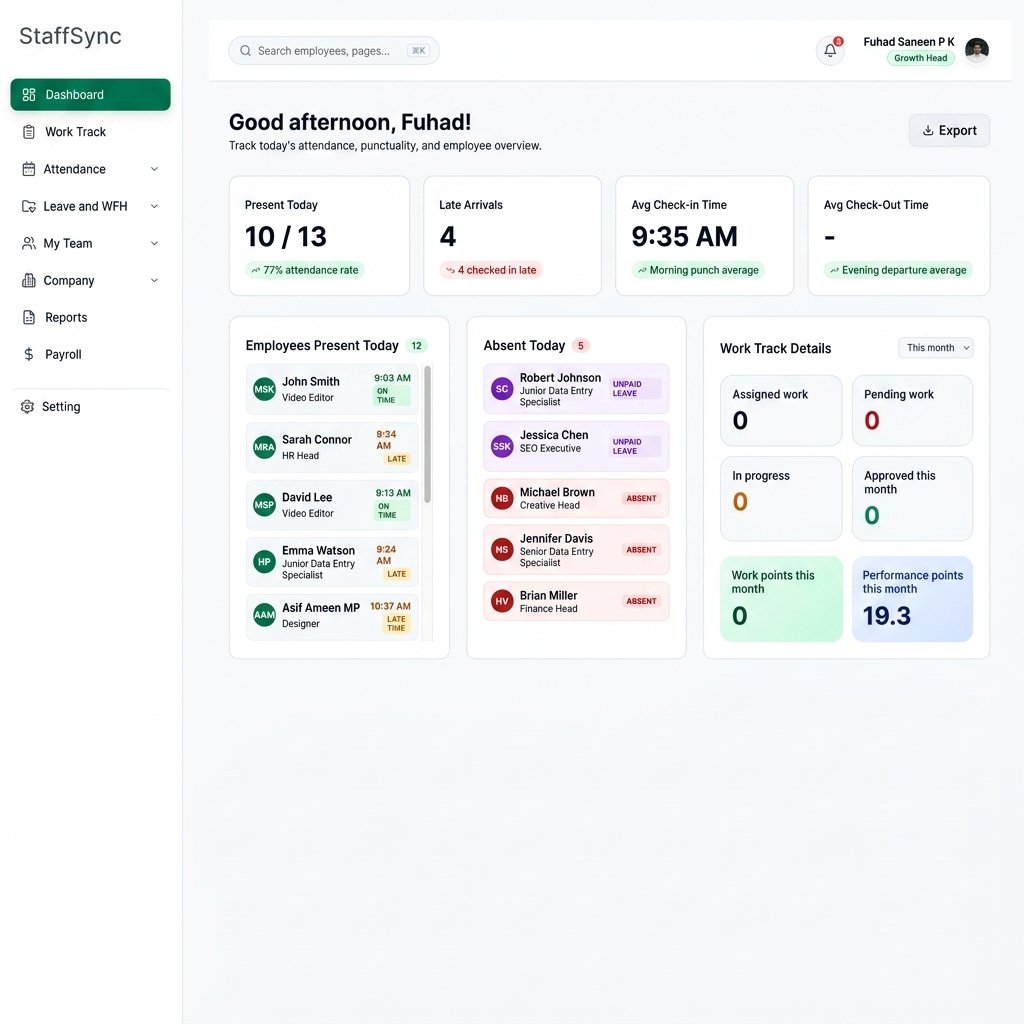The height and width of the screenshot is (1024, 1024).
Task: Click the Reports document icon
Action: click(x=29, y=317)
